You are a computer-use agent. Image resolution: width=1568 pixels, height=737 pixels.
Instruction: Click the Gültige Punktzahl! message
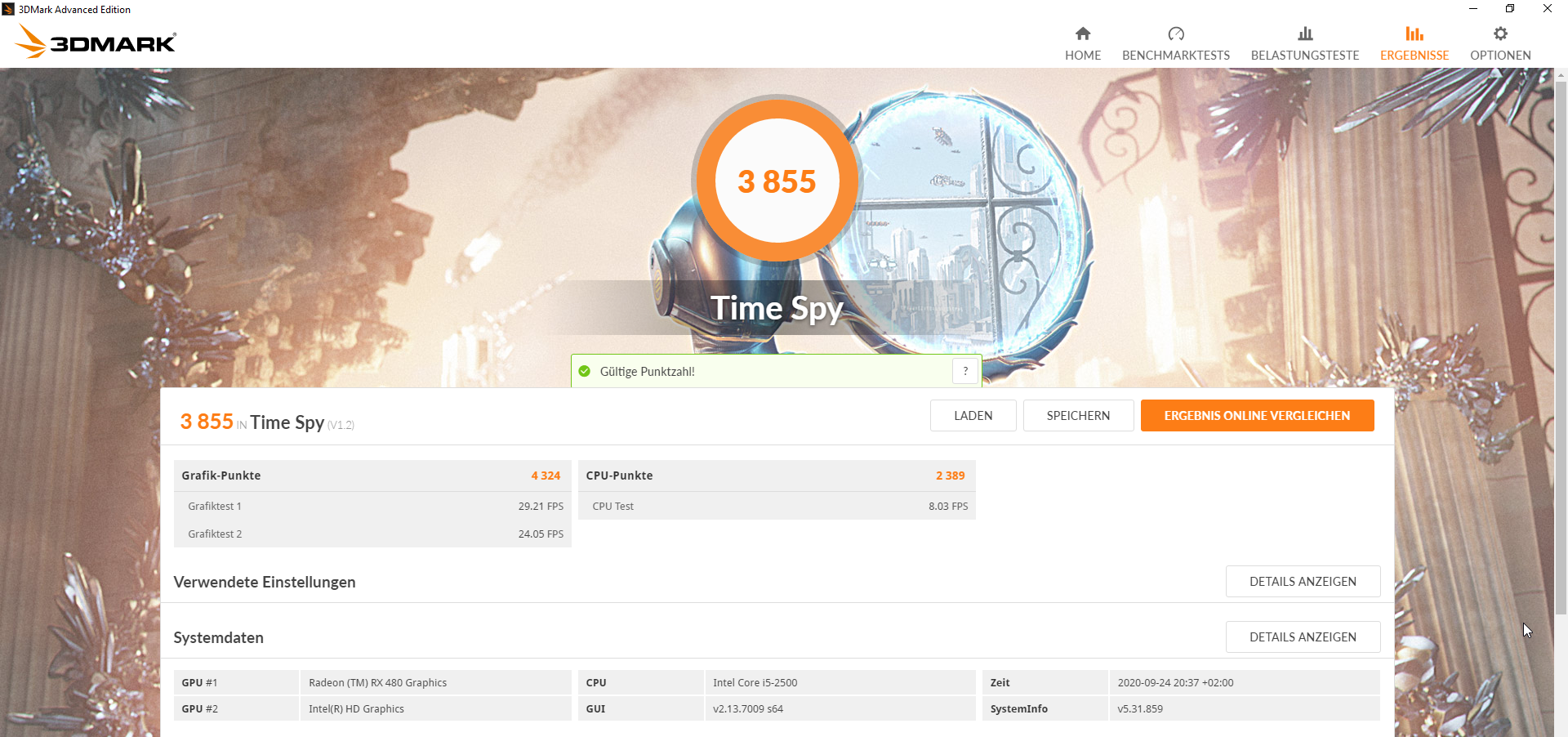coord(648,371)
